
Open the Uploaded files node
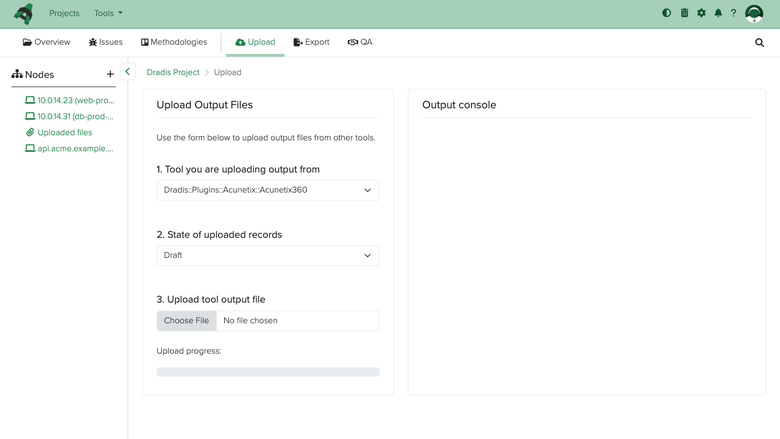[x=65, y=132]
